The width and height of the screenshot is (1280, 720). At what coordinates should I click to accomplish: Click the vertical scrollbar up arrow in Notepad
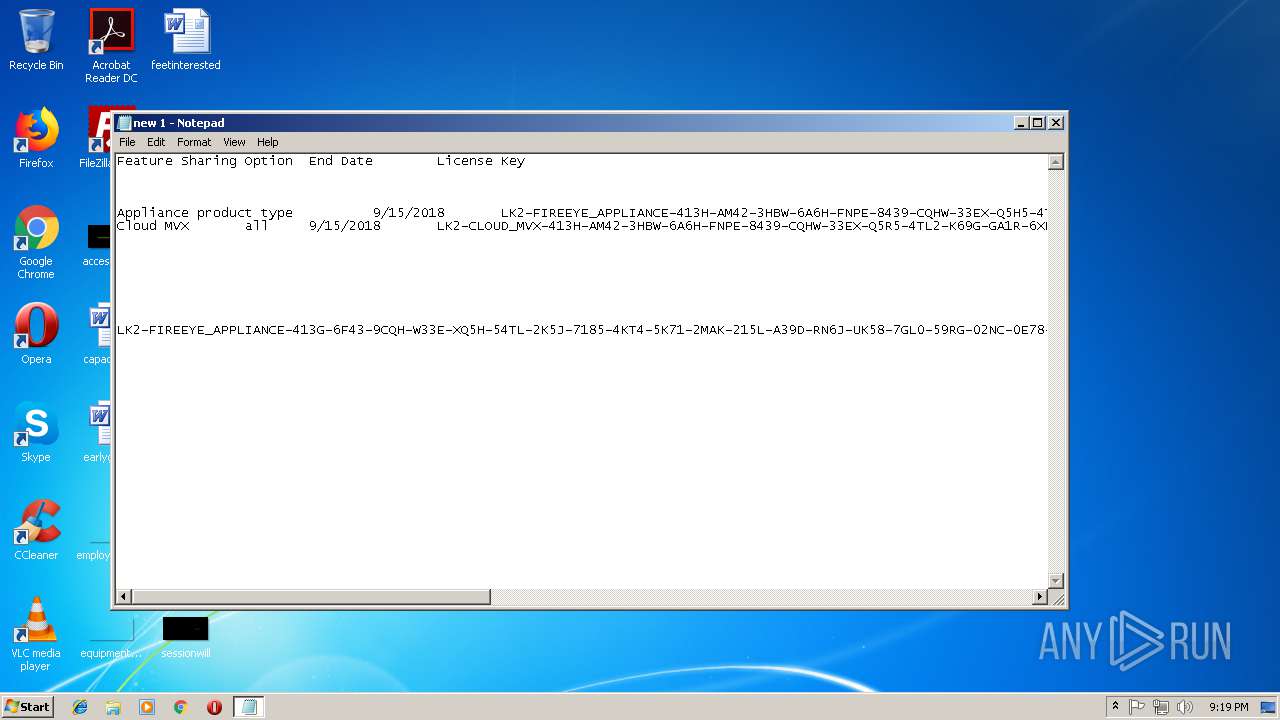pyautogui.click(x=1055, y=162)
